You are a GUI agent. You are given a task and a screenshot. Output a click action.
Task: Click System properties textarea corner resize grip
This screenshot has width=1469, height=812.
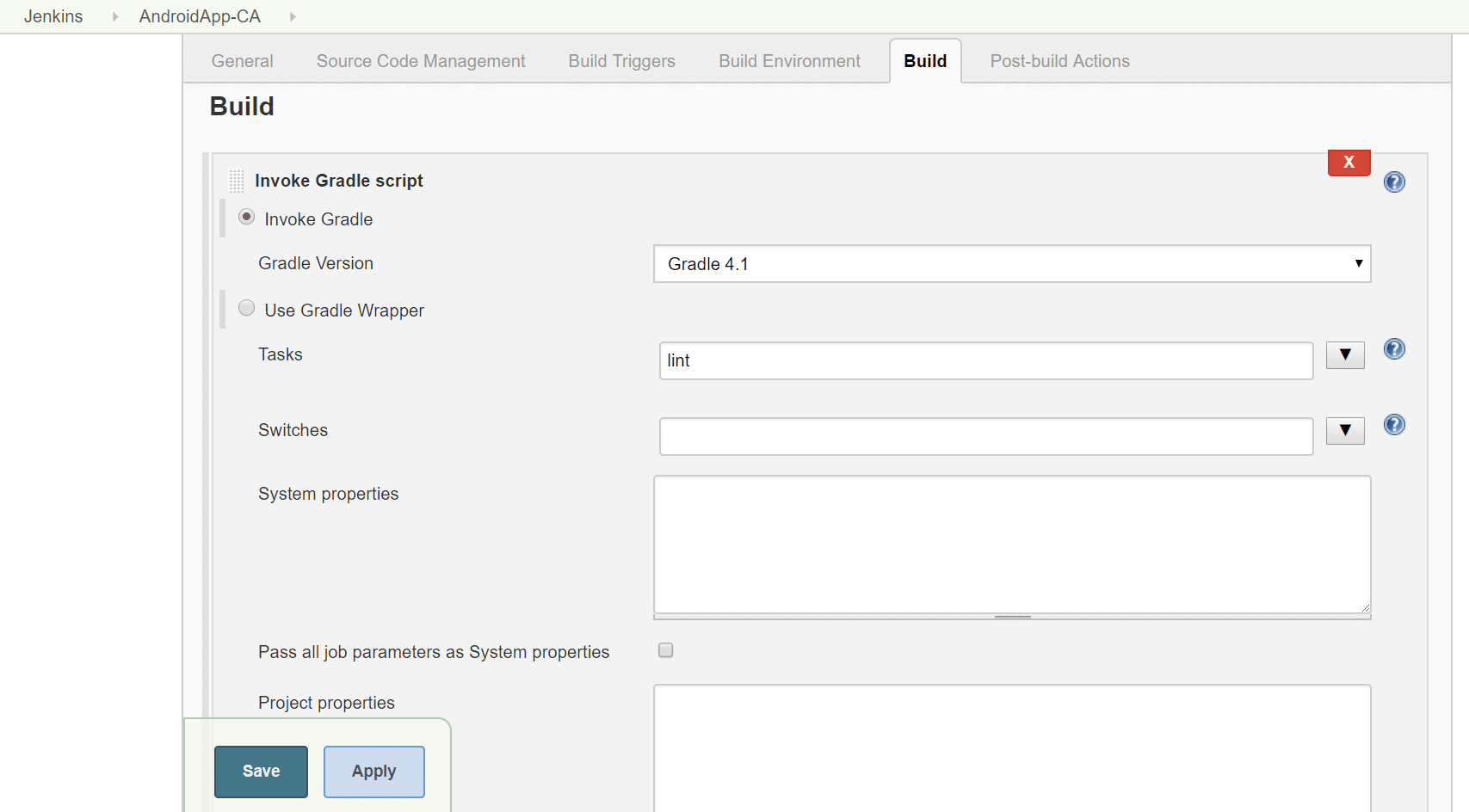[1365, 607]
